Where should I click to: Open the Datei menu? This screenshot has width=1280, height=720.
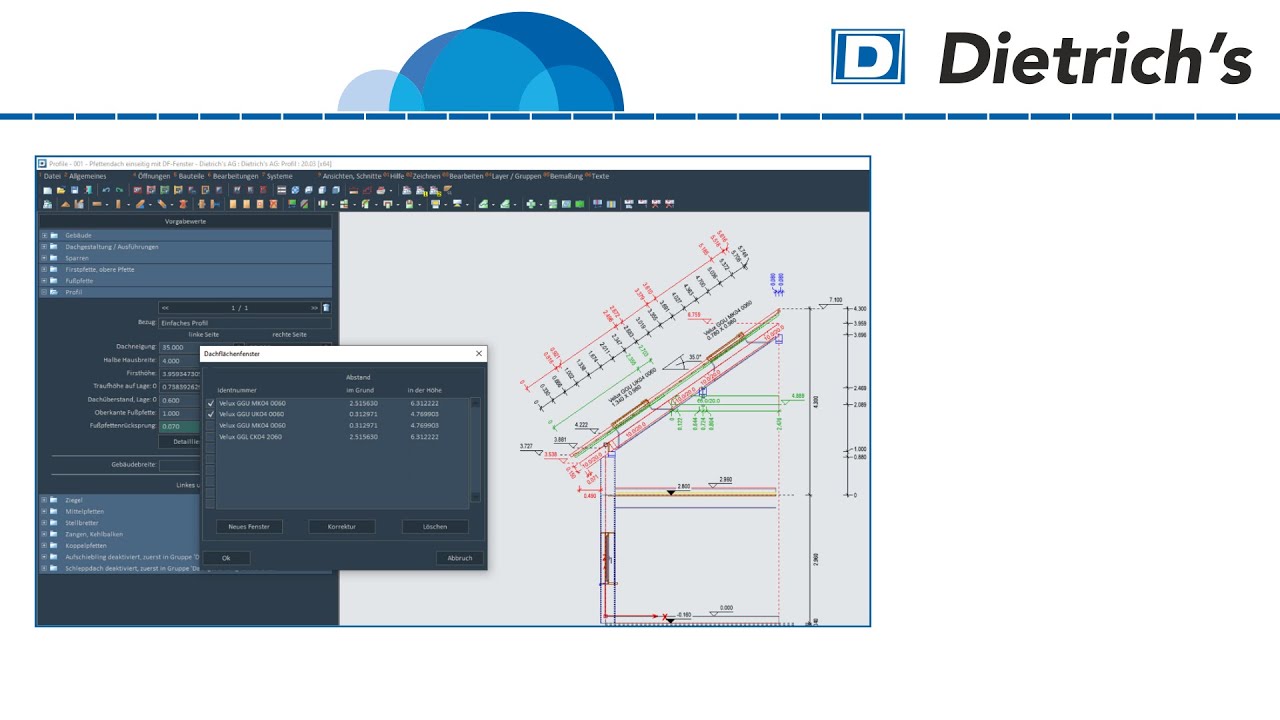click(x=52, y=176)
